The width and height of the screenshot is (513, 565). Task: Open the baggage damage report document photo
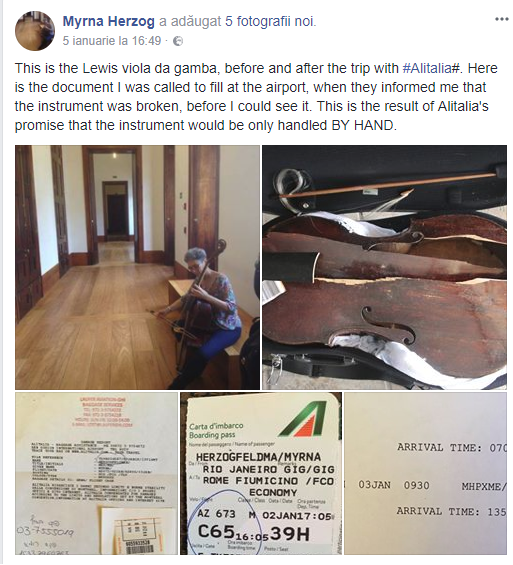point(96,473)
